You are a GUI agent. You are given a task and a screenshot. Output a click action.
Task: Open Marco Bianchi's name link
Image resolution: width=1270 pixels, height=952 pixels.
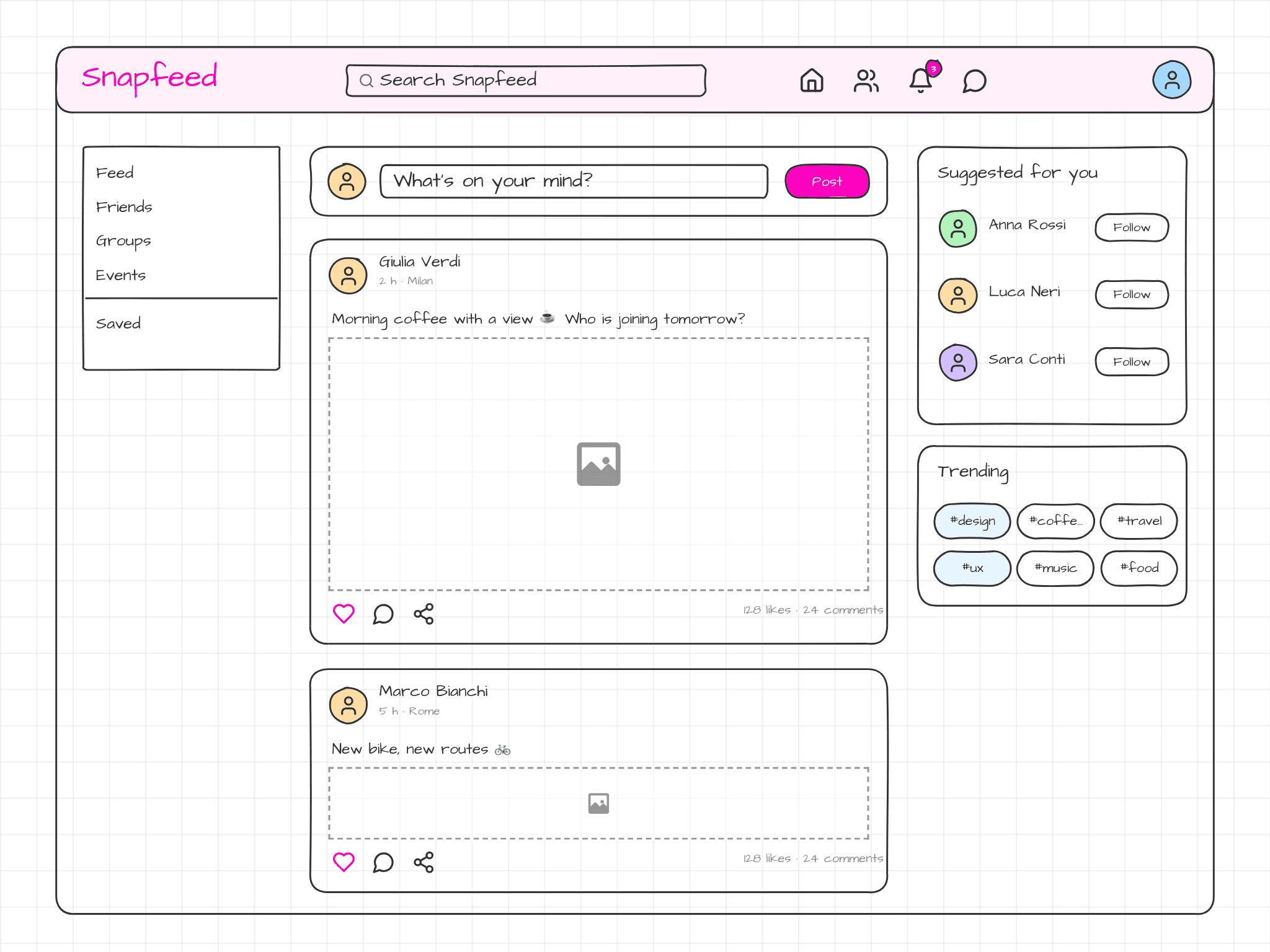433,691
